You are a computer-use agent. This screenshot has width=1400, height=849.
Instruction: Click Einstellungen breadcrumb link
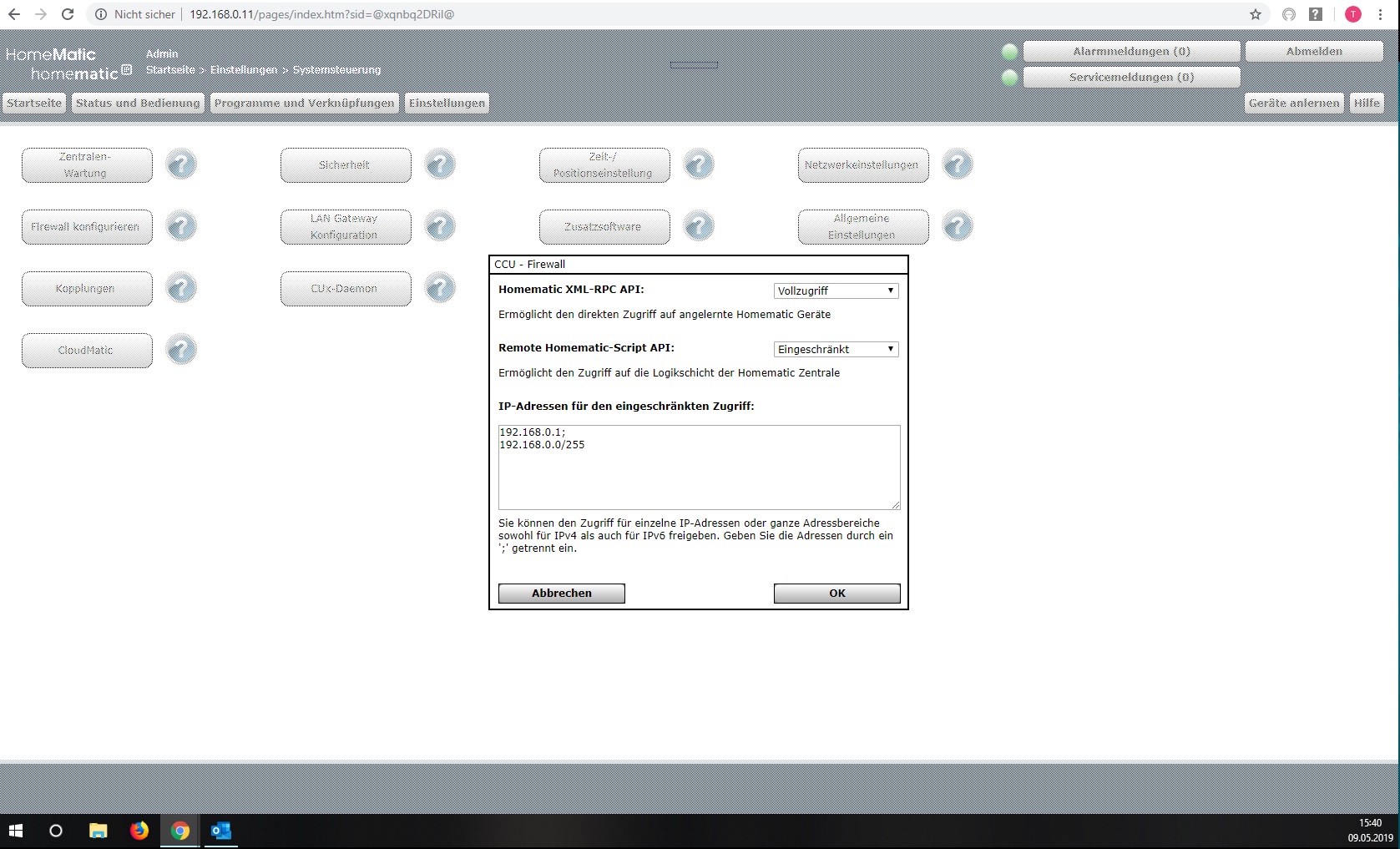[x=243, y=70]
